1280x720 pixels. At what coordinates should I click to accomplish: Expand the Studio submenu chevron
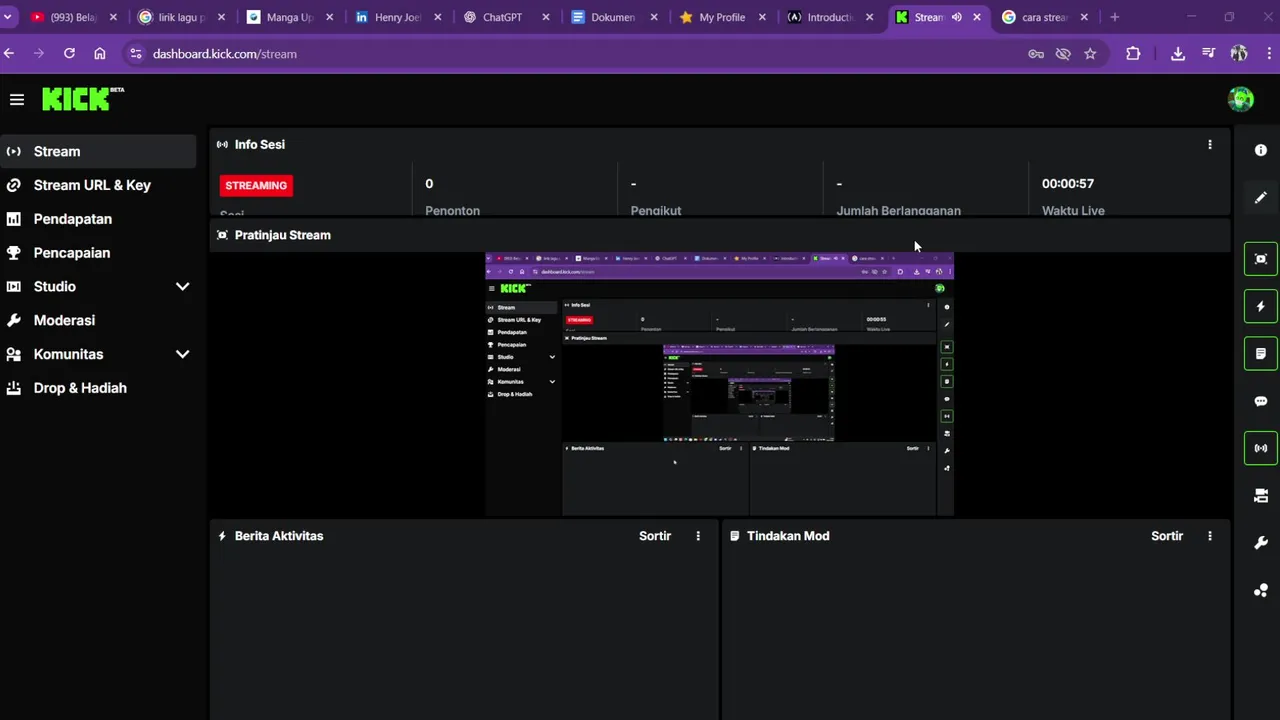point(182,286)
